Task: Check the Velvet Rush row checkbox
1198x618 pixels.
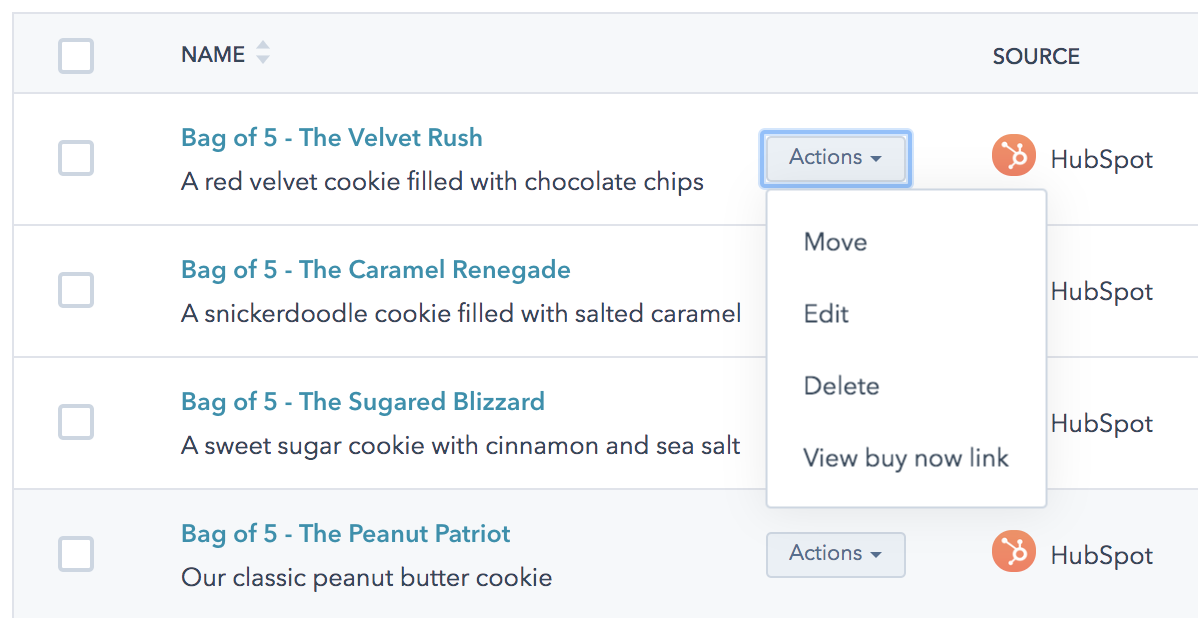Action: click(76, 158)
